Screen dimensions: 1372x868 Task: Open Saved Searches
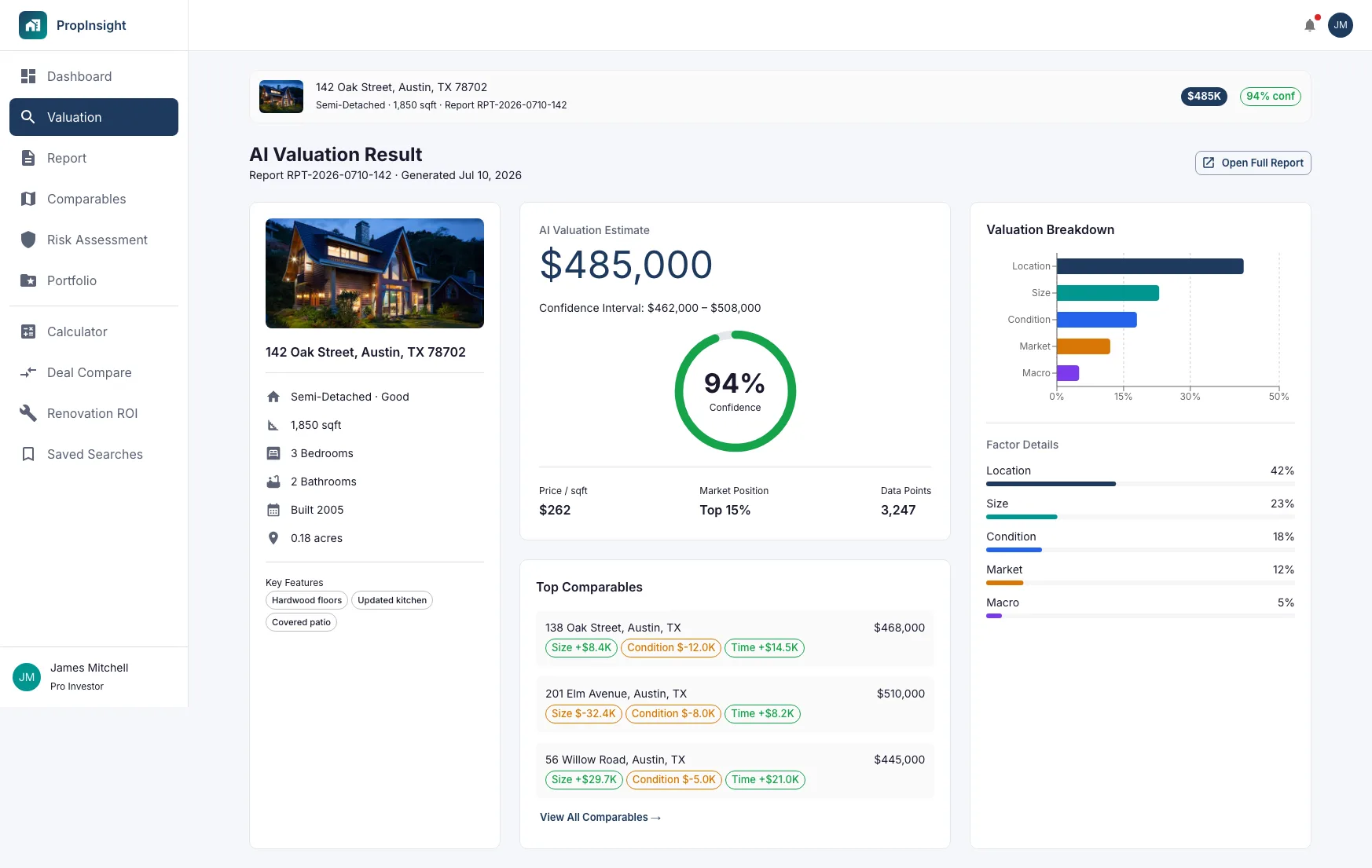(x=94, y=454)
